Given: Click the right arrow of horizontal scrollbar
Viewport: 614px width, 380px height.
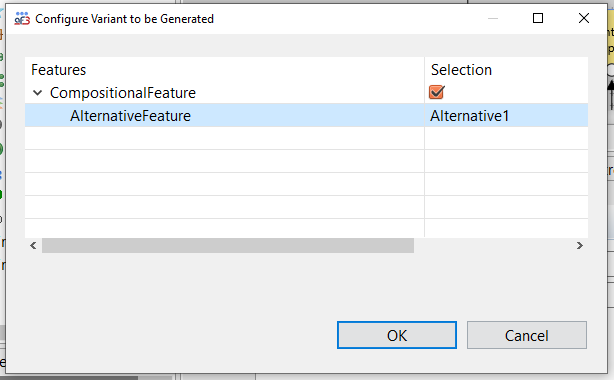Looking at the screenshot, I should pyautogui.click(x=580, y=246).
